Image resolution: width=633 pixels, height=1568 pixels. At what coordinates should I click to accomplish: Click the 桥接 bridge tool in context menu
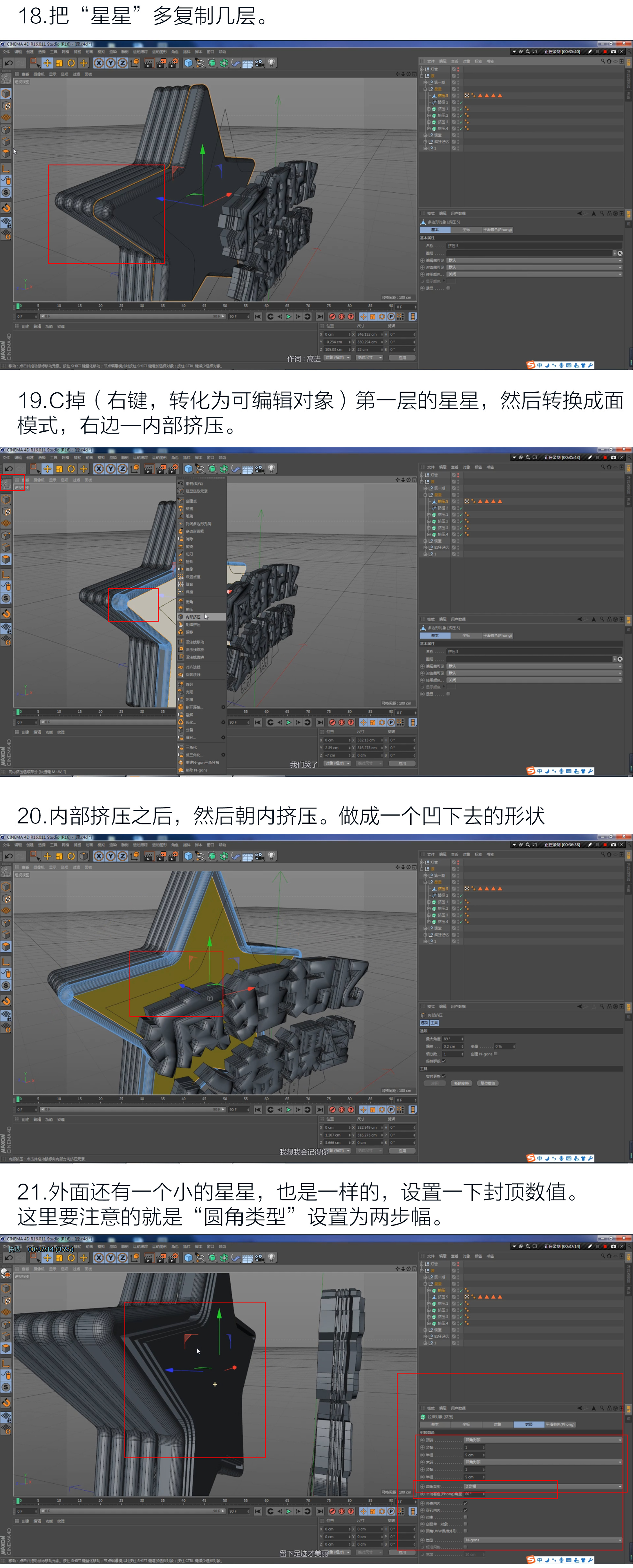(x=190, y=509)
